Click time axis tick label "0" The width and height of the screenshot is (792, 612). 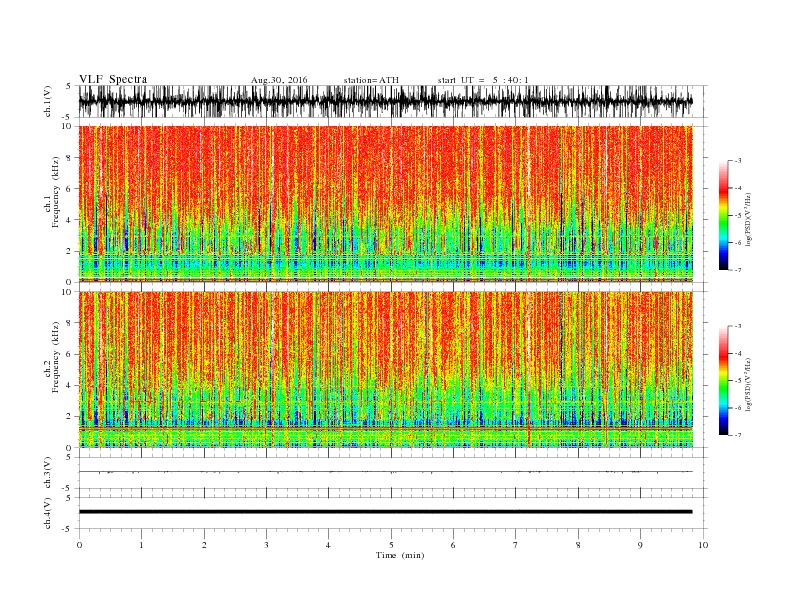point(79,545)
